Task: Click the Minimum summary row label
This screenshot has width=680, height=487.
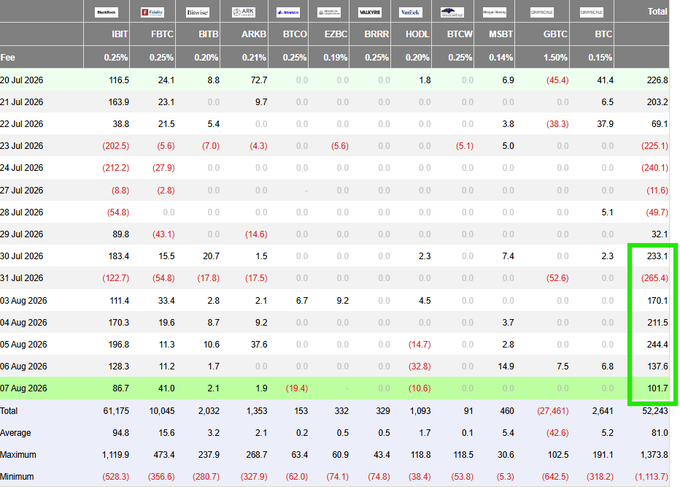Action: click(17, 477)
